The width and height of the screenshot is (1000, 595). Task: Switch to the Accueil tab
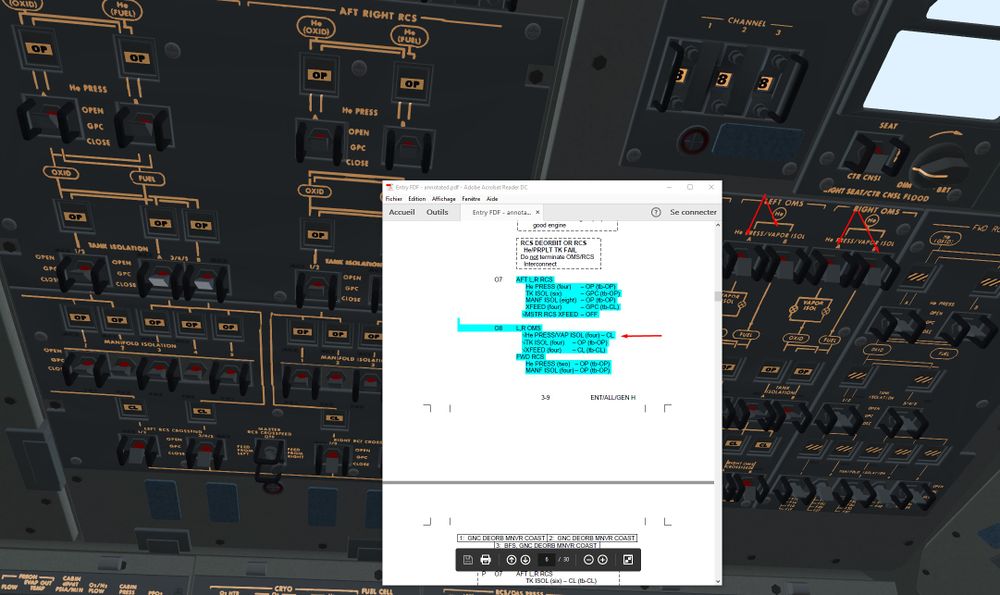(x=402, y=212)
